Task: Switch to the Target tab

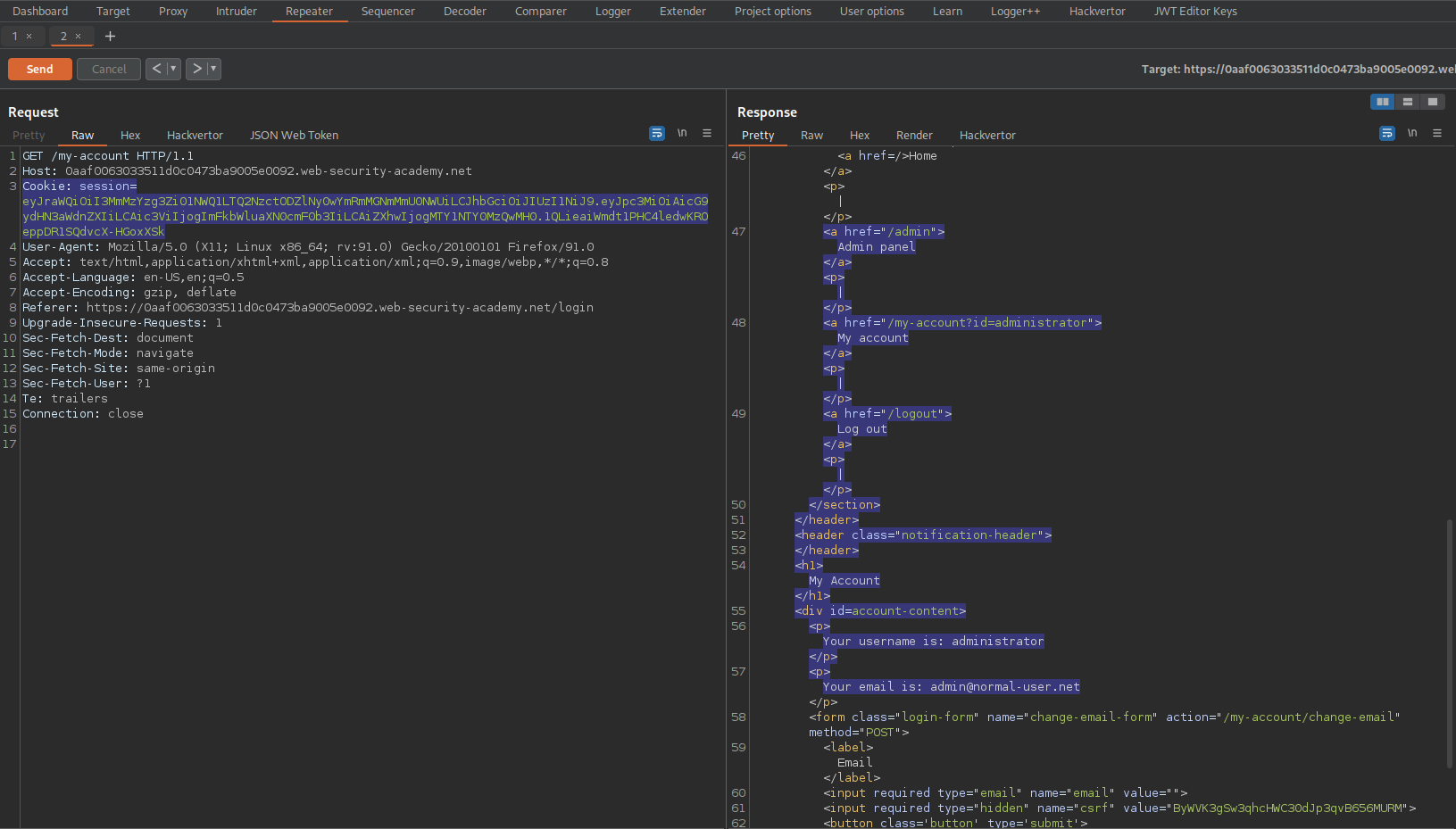Action: [113, 12]
